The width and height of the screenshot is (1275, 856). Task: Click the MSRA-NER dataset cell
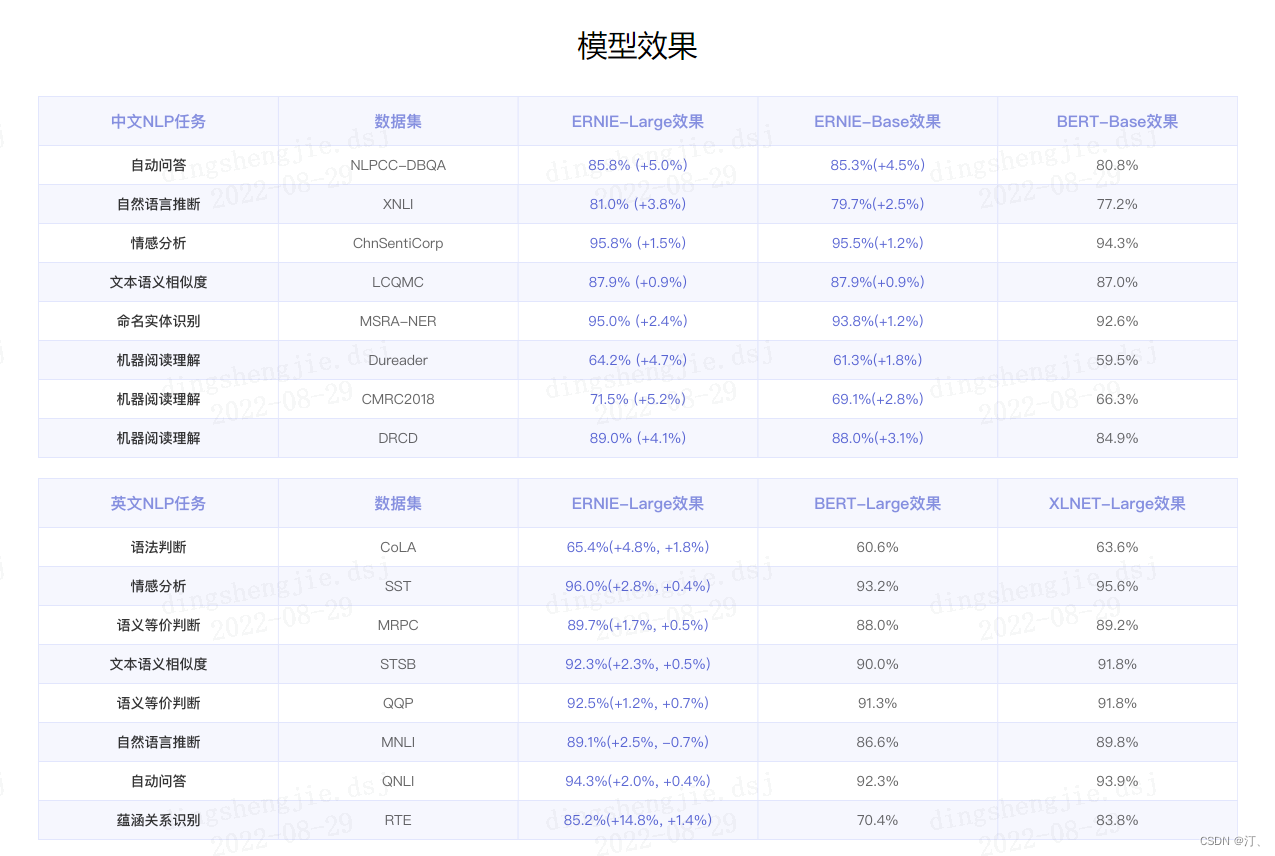398,321
